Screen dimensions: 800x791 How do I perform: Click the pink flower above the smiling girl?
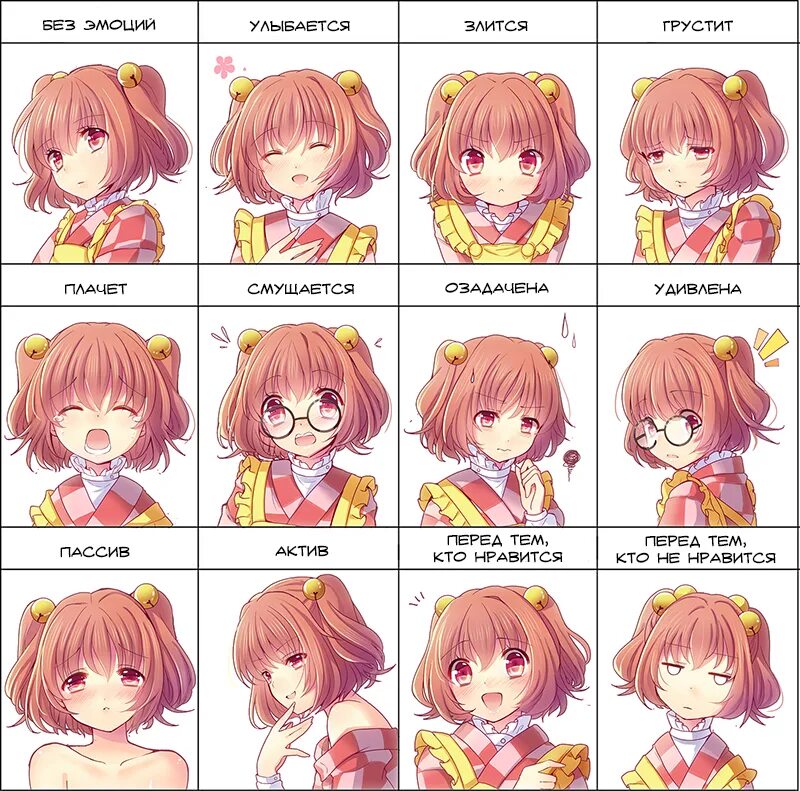click(x=224, y=67)
